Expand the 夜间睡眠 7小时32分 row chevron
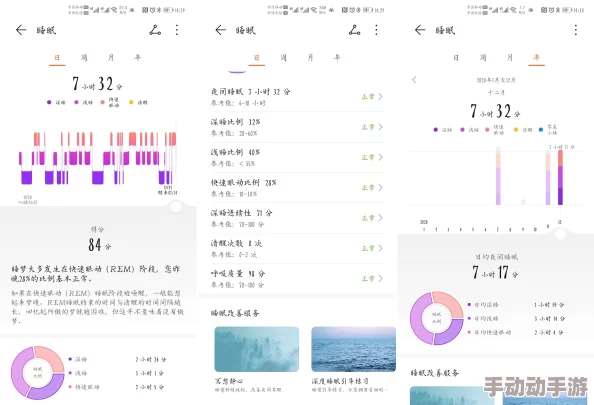This screenshot has width=594, height=405. [x=380, y=97]
